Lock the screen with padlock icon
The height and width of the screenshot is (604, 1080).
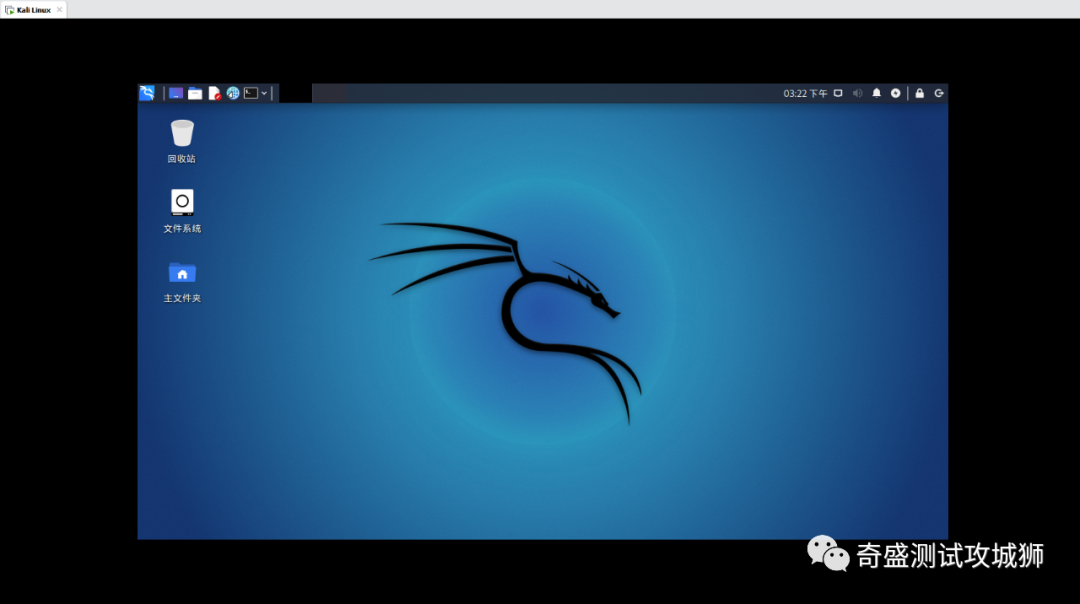tap(920, 93)
